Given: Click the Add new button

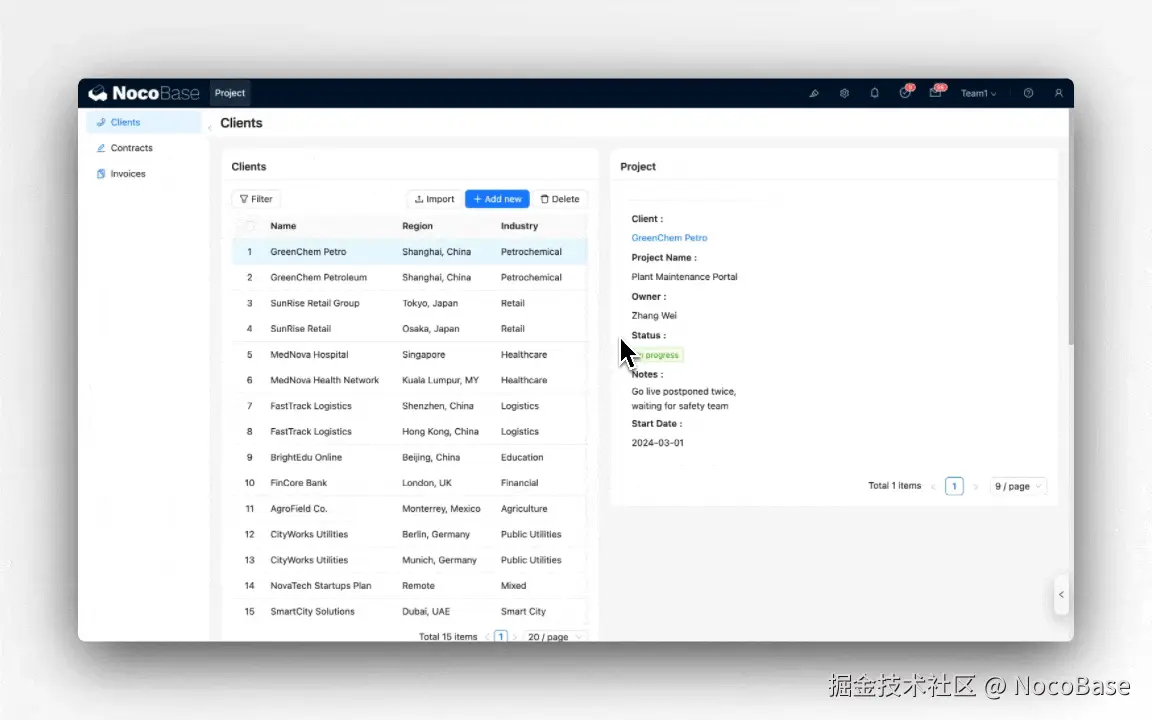Looking at the screenshot, I should pyautogui.click(x=497, y=198).
